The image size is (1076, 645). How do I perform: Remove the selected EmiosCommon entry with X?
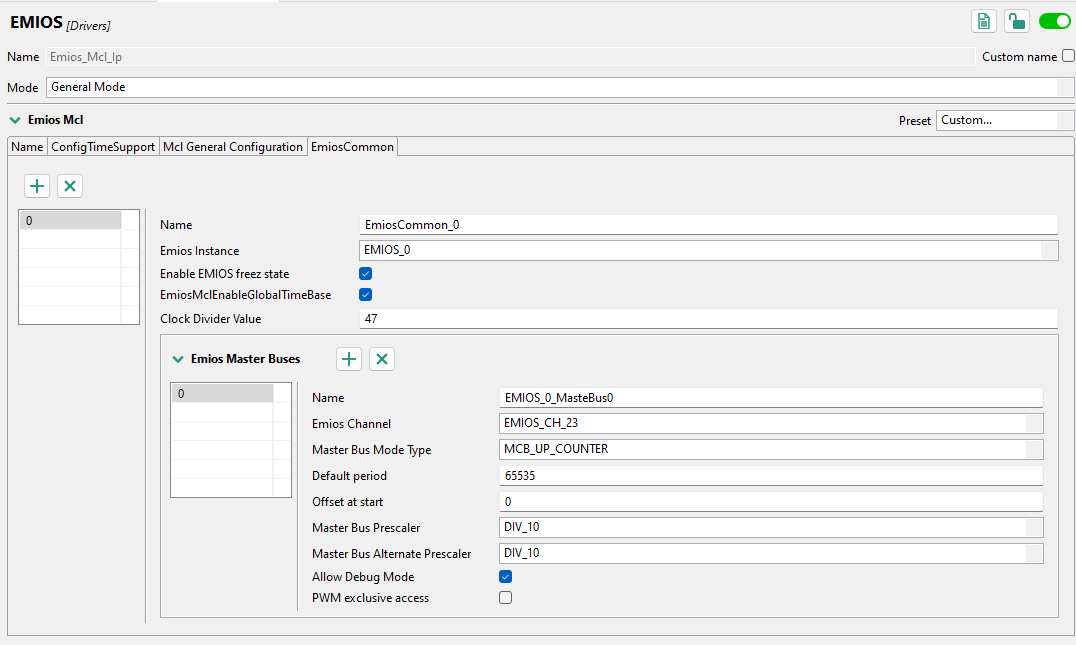(70, 186)
